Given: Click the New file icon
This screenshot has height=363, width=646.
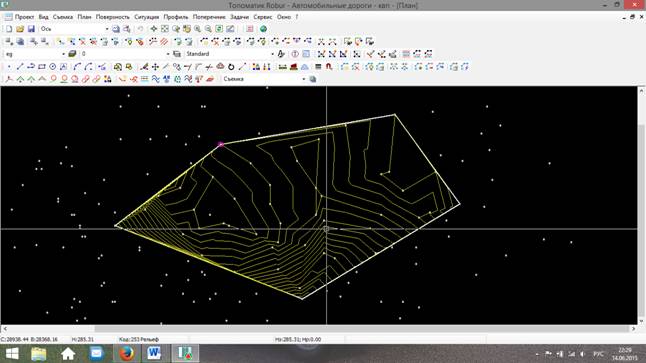Looking at the screenshot, I should pyautogui.click(x=9, y=29).
